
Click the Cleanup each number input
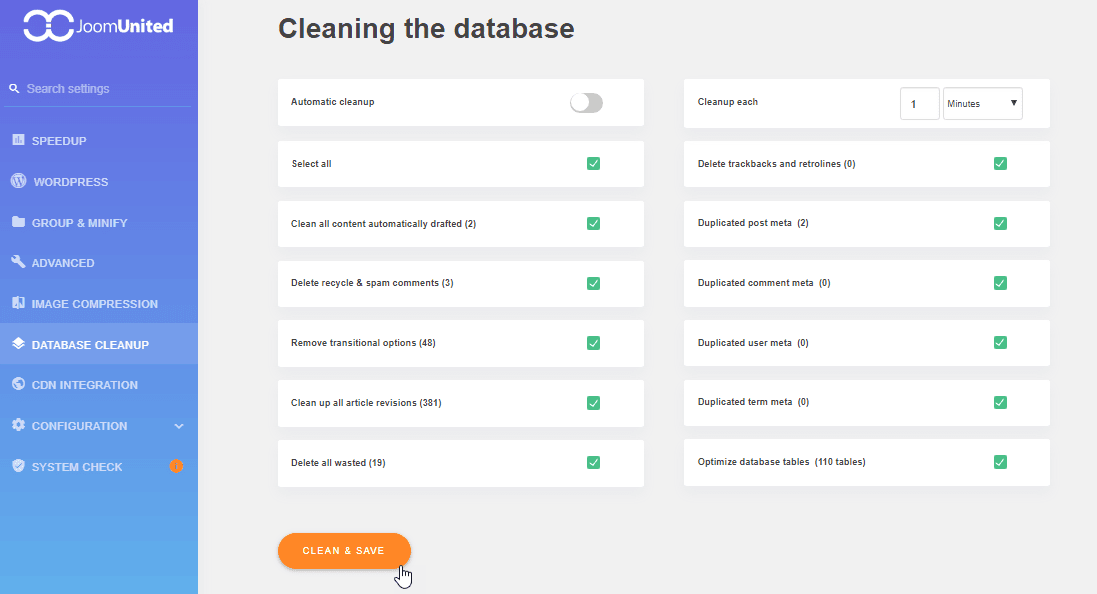(919, 104)
